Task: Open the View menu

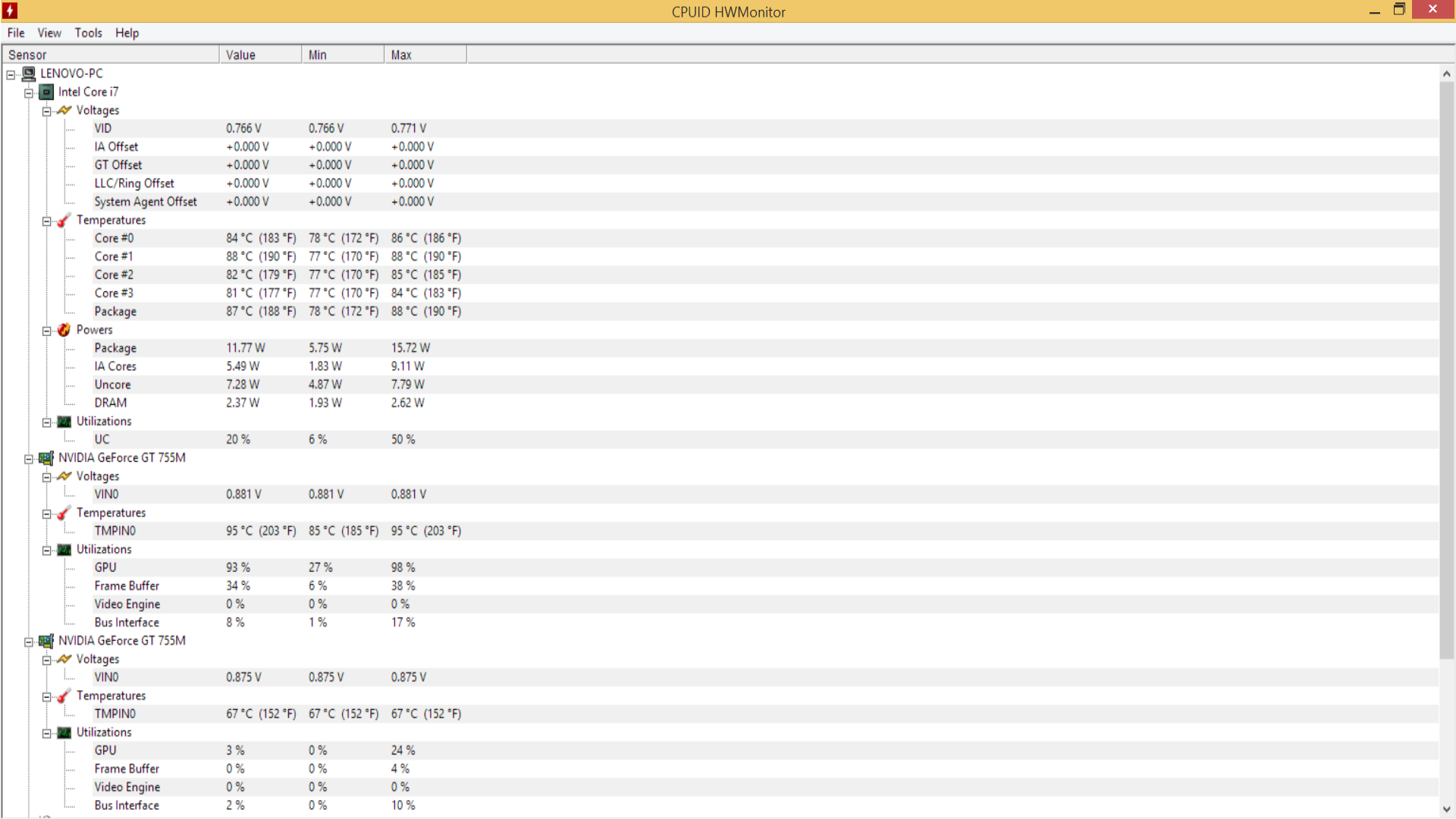Action: (x=49, y=33)
